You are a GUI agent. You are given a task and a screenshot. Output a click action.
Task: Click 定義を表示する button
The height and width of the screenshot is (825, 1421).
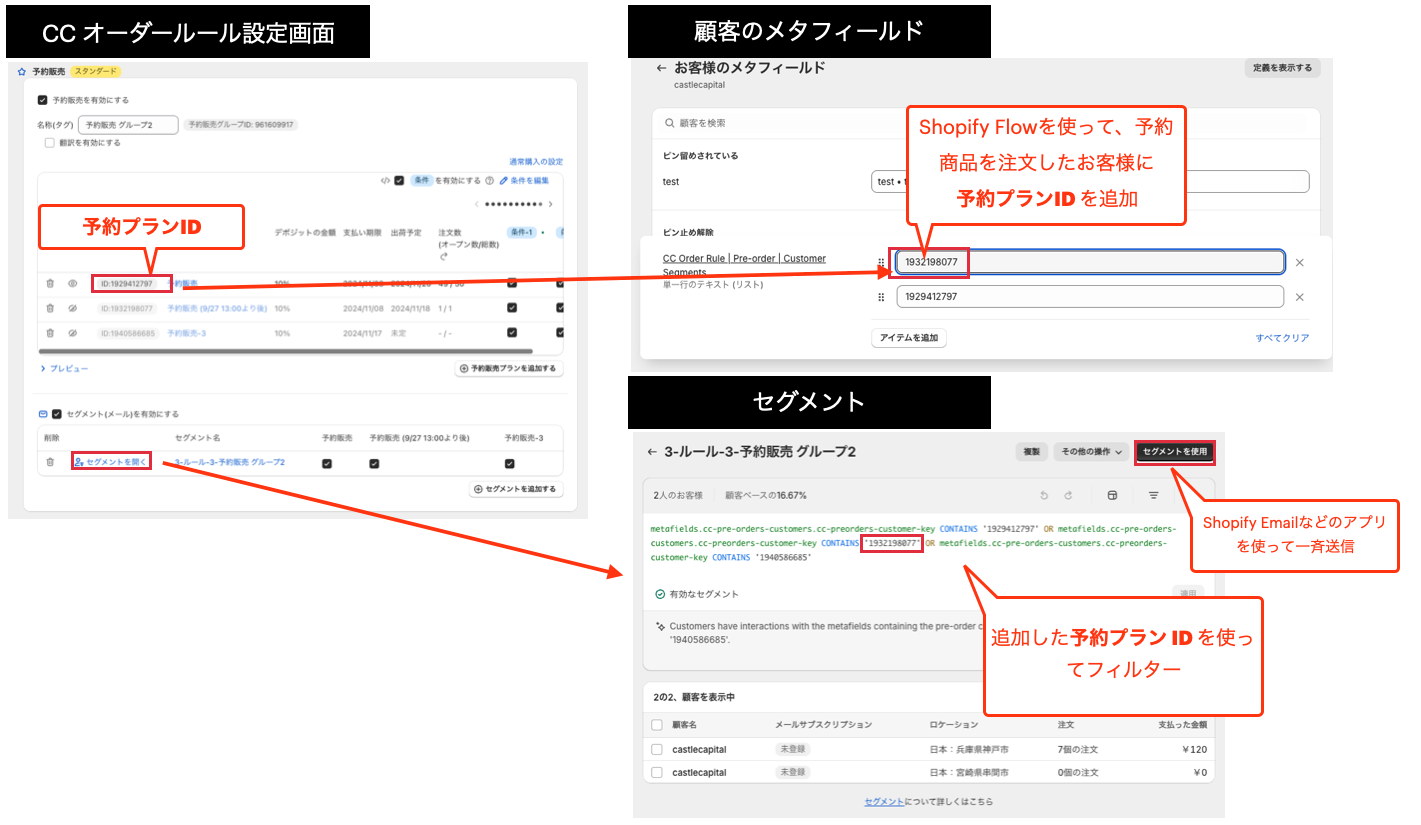1282,68
